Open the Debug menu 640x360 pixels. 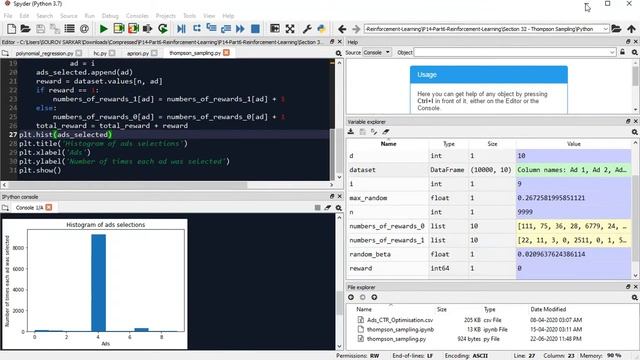(110, 16)
